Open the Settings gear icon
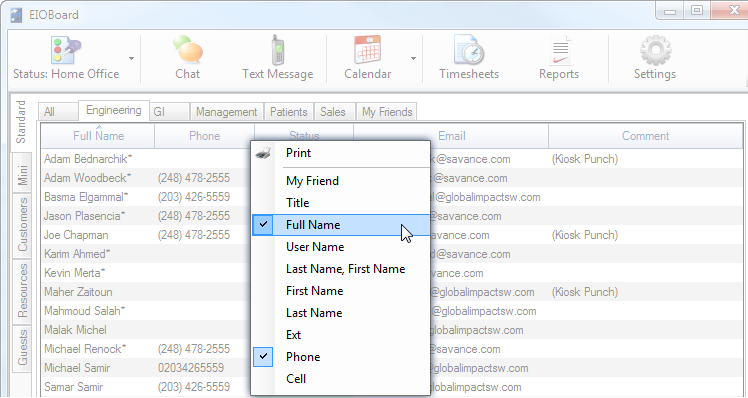 [x=655, y=50]
